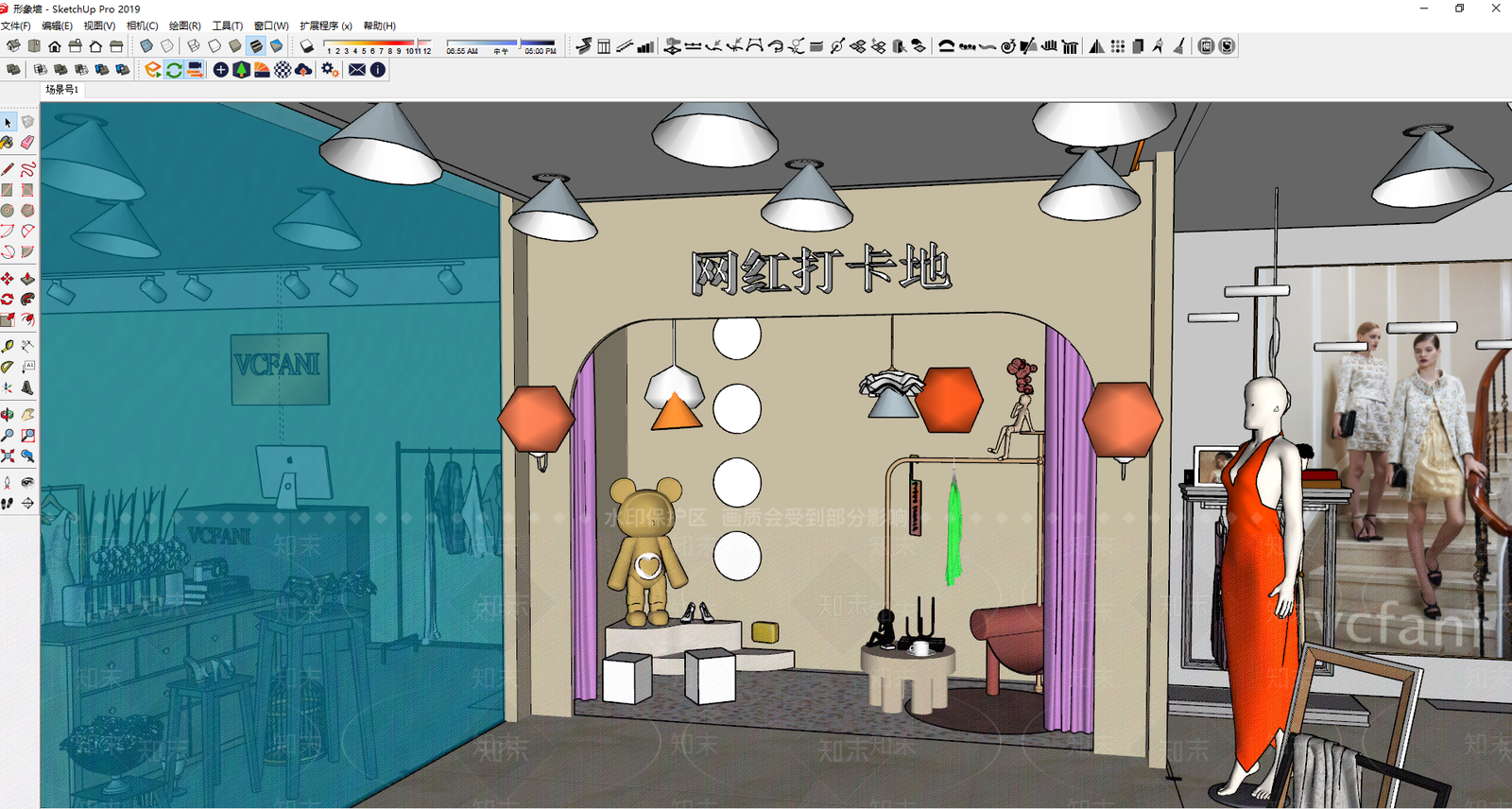
Task: Click the blue info circle icon
Action: [x=378, y=70]
